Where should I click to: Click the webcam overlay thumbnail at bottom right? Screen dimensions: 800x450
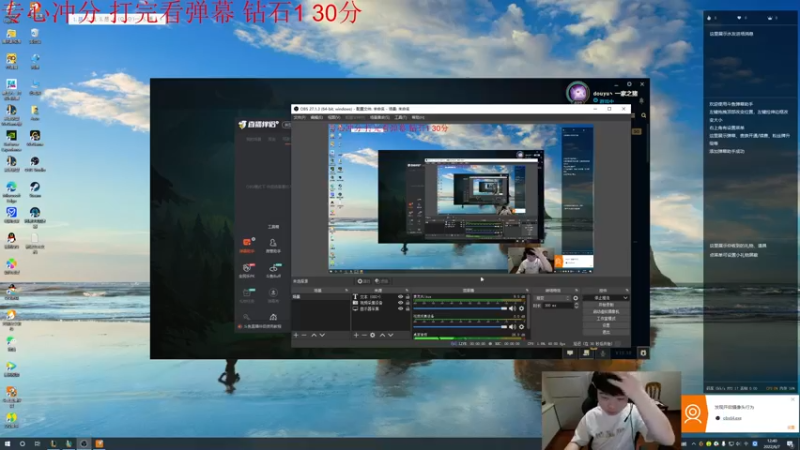click(611, 411)
